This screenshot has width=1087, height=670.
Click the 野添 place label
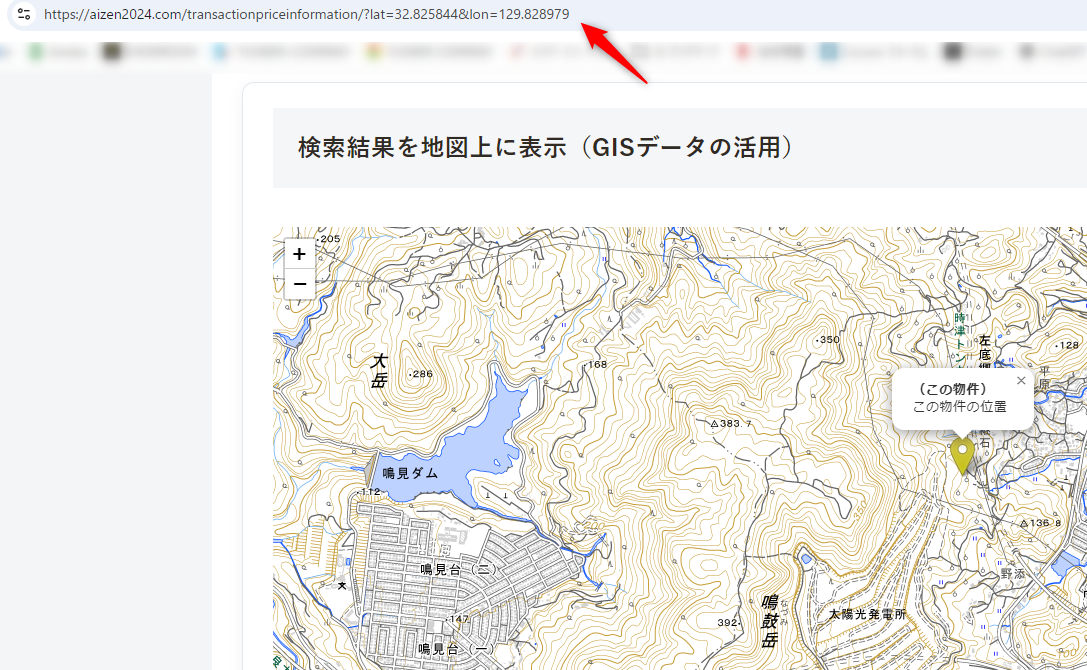(1013, 574)
